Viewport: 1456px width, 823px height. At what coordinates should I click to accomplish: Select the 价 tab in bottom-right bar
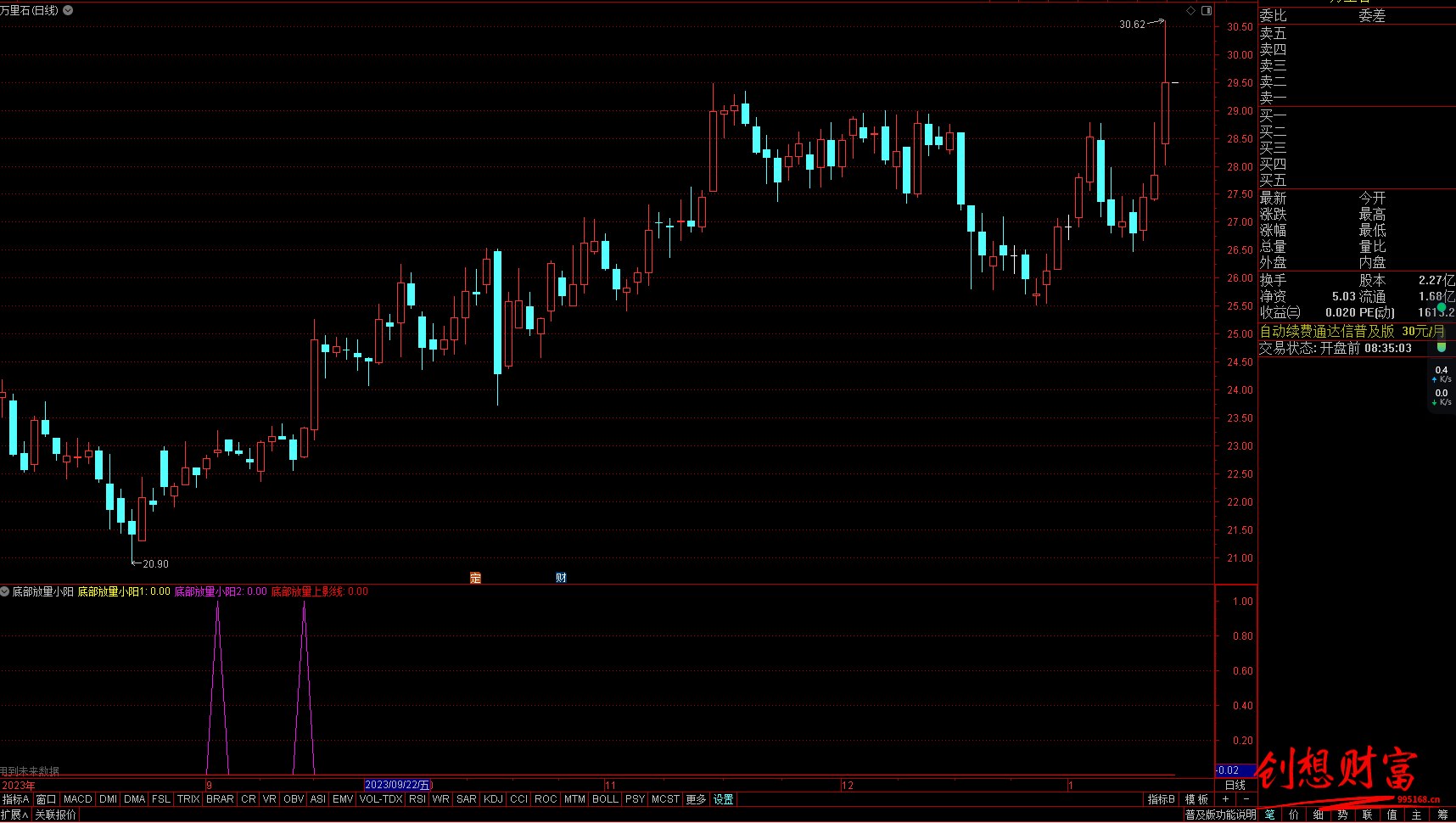1293,815
